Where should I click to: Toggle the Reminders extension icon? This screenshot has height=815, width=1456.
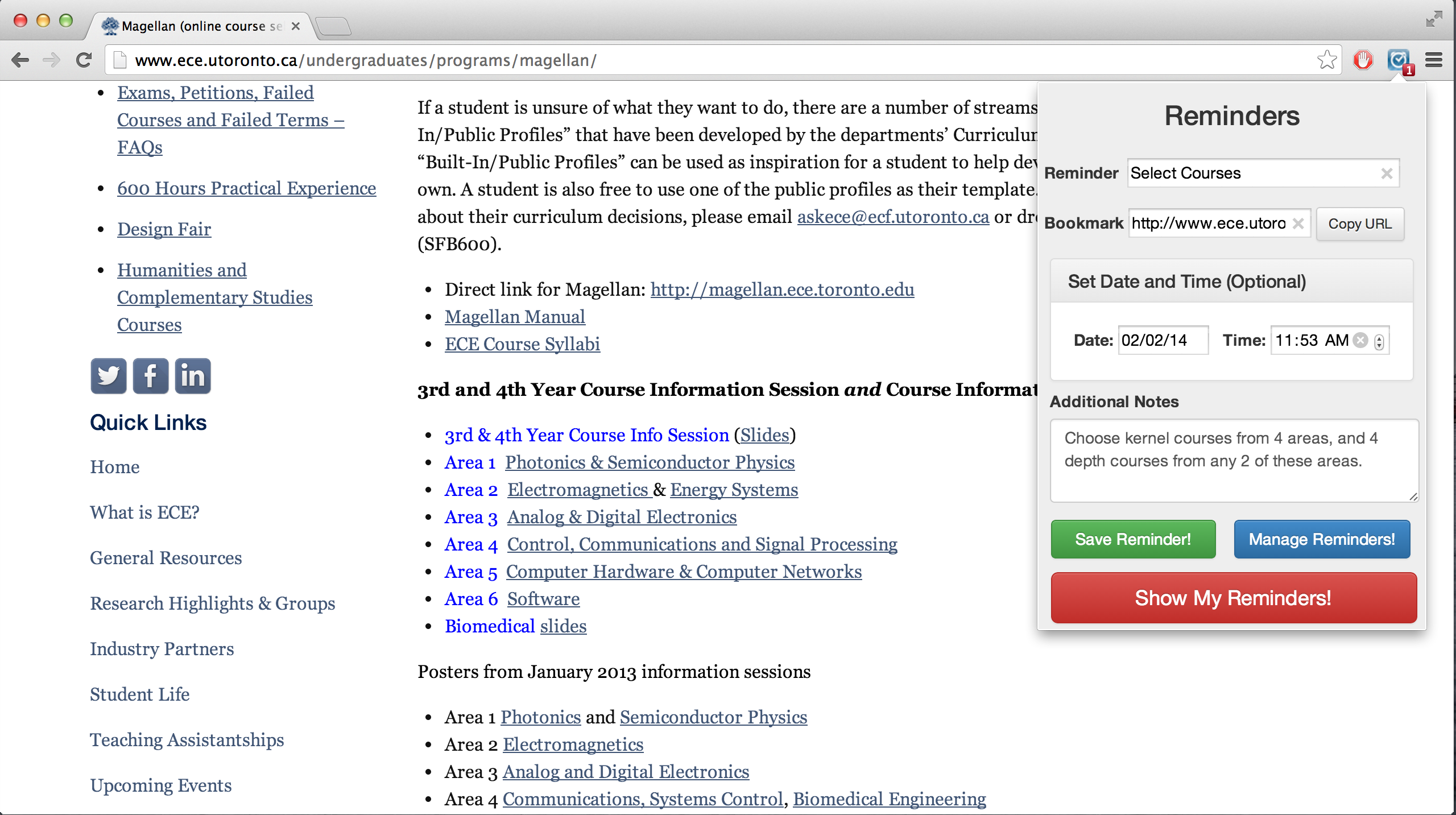1398,60
